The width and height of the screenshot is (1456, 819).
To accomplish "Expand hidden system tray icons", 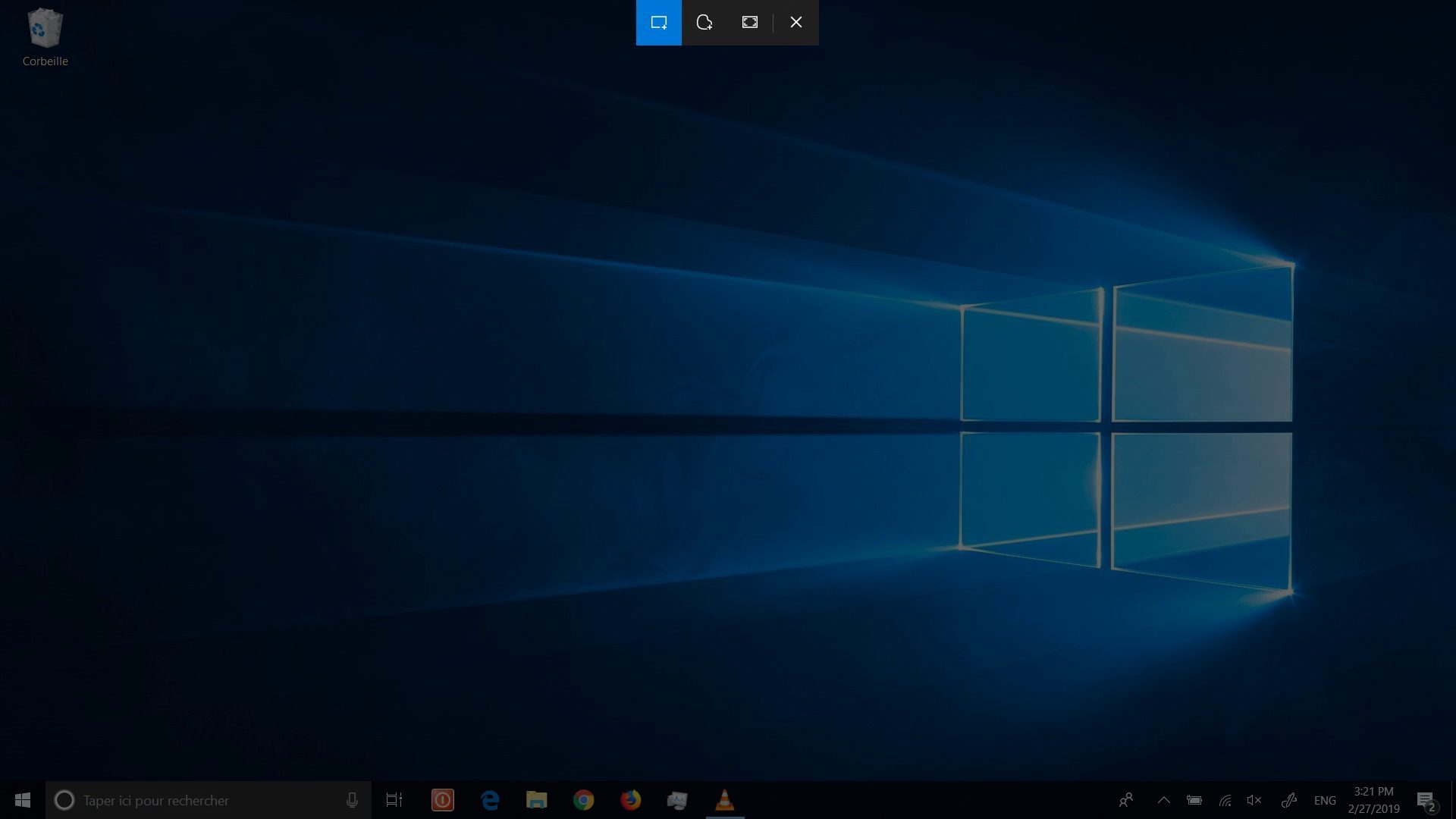I will point(1164,800).
